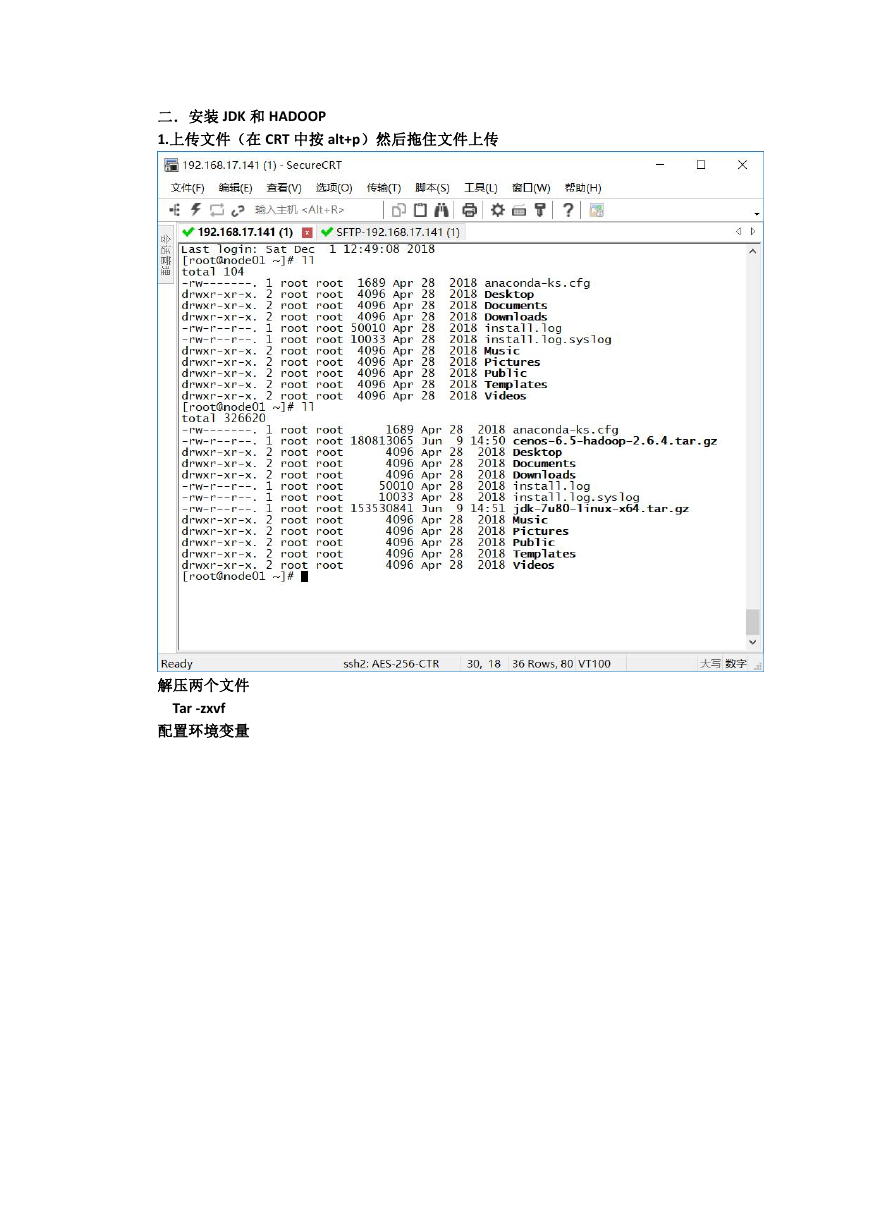
Task: Click the 'Ready' status bar text
Action: (177, 664)
